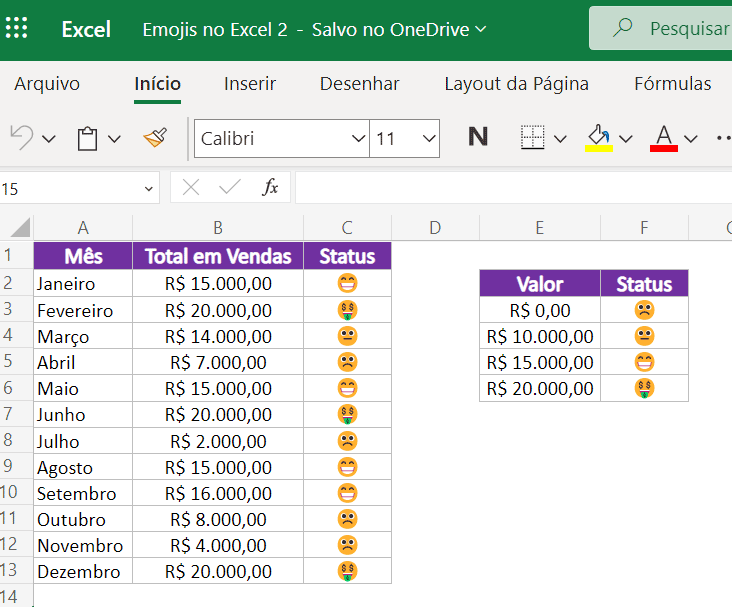The width and height of the screenshot is (732, 607).
Task: Switch to the Fórmulas tab
Action: (x=672, y=84)
